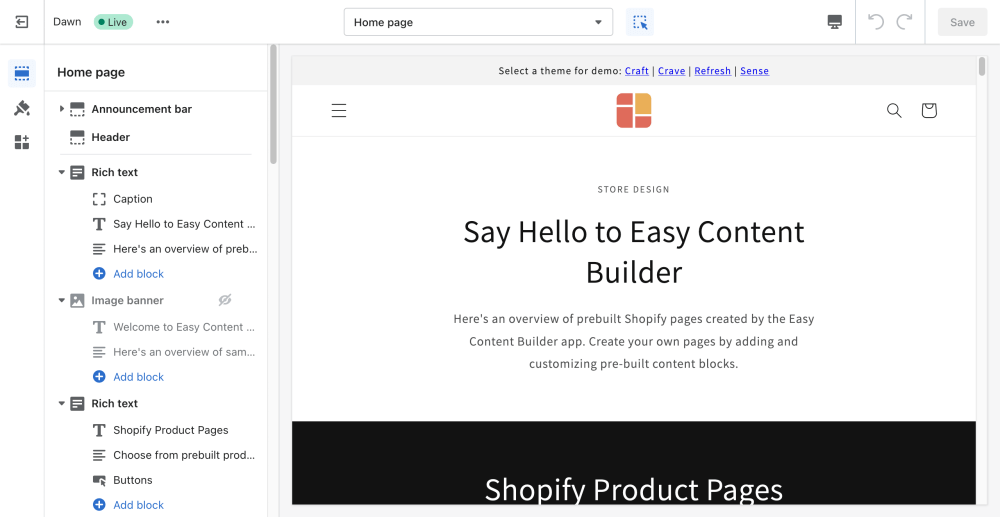Screen dimensions: 1000x517
Task: Click the undo arrow icon
Action: pyautogui.click(x=876, y=22)
